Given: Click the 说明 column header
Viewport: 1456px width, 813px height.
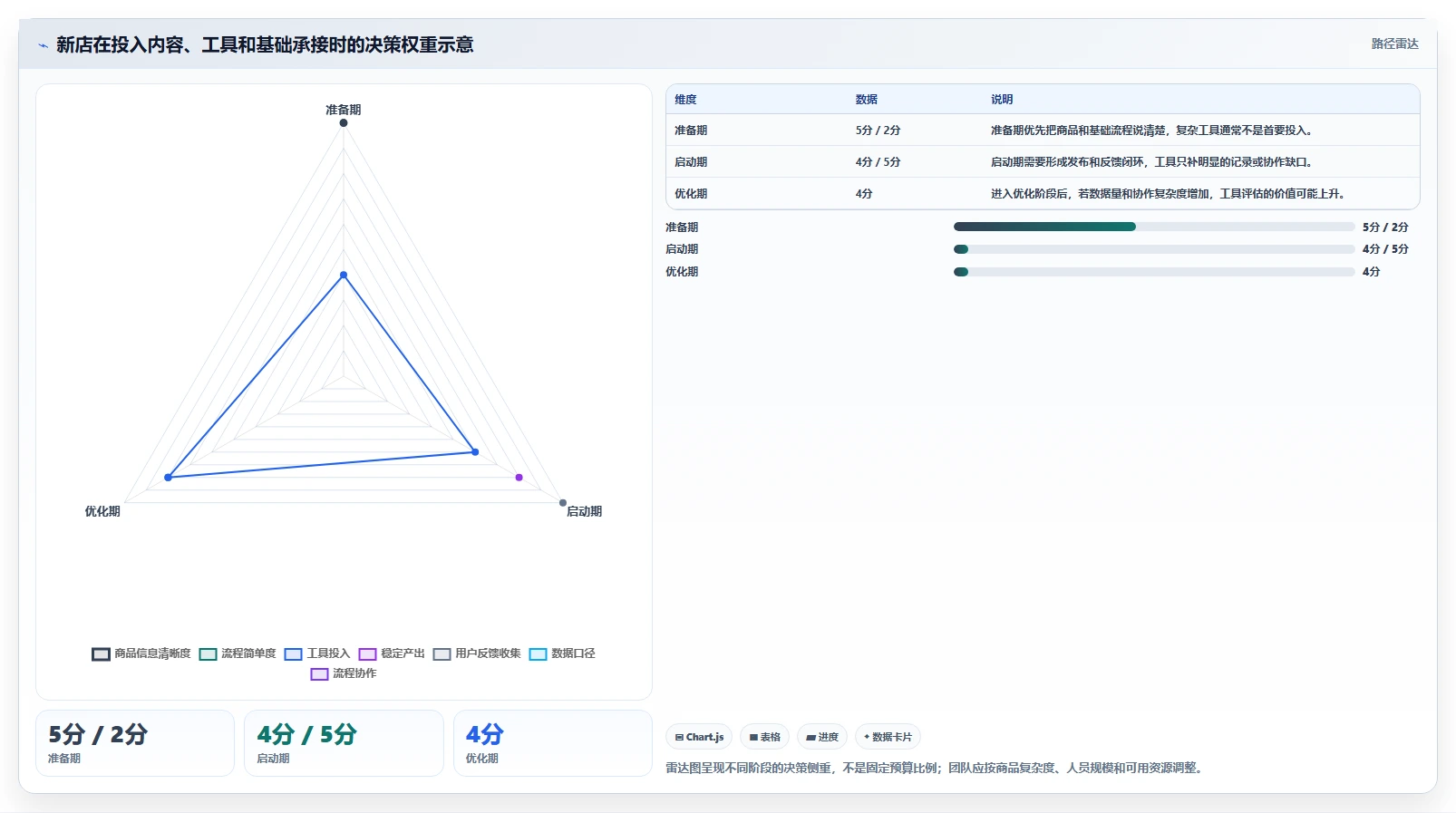Looking at the screenshot, I should 1002,100.
